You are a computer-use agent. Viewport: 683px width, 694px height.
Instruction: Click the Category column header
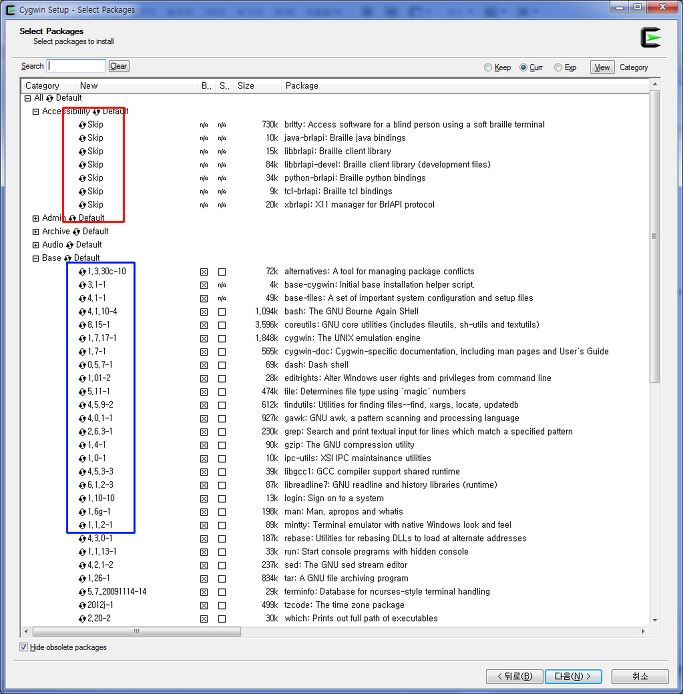point(48,86)
